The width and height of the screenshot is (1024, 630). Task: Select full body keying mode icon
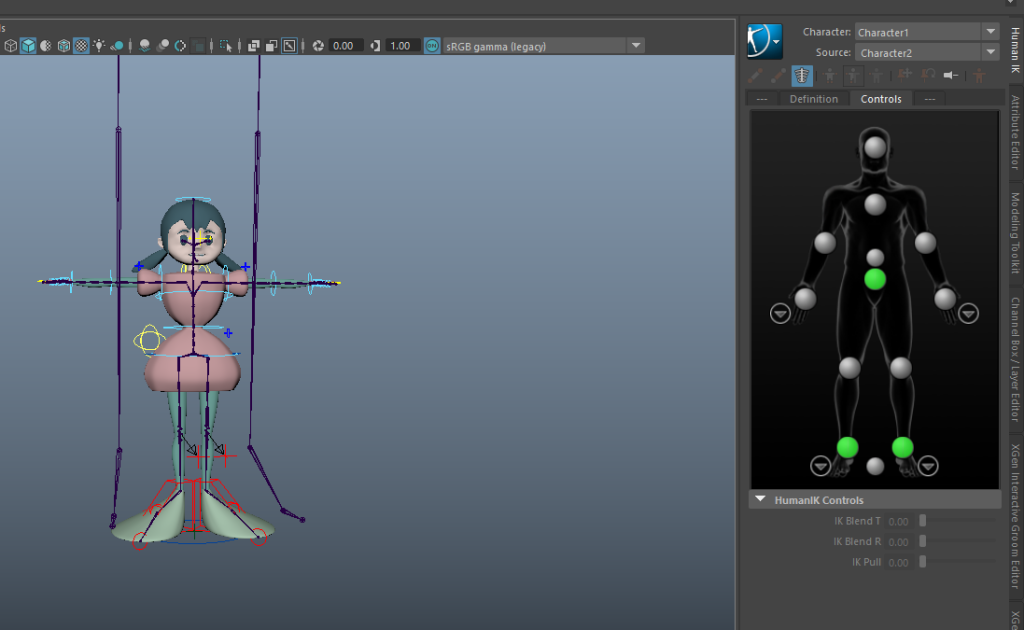pos(829,76)
